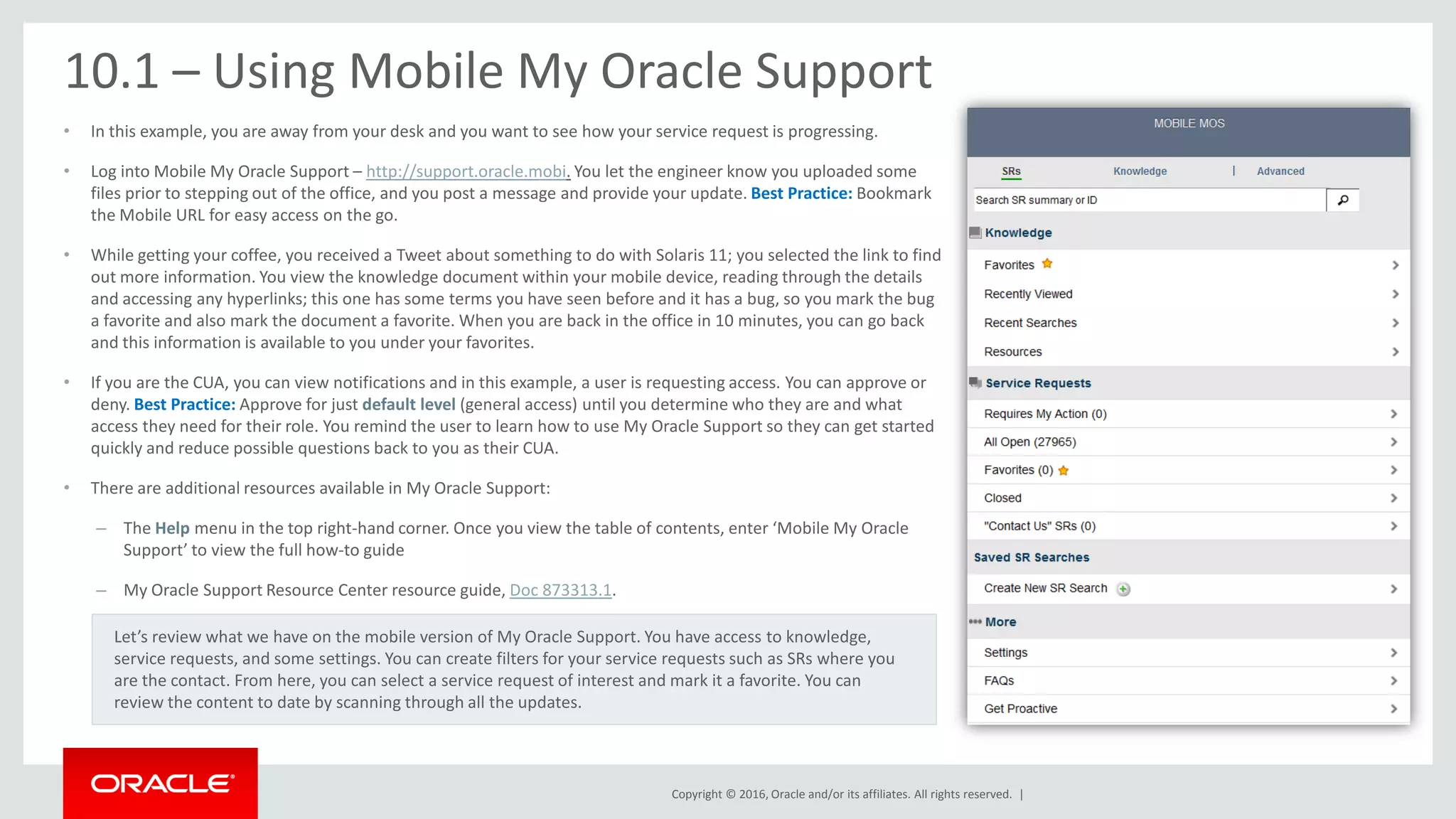This screenshot has height=819, width=1456.
Task: Expand Create New SR Search chevron
Action: (1393, 589)
